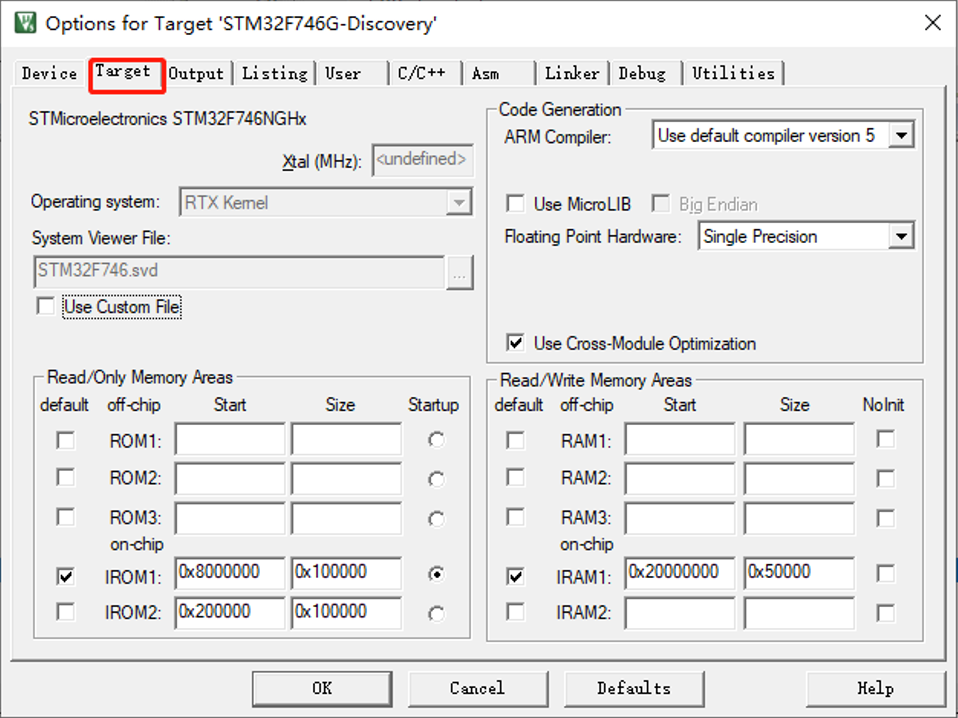Go to the Linker tab
This screenshot has height=718, width=958.
coord(572,73)
